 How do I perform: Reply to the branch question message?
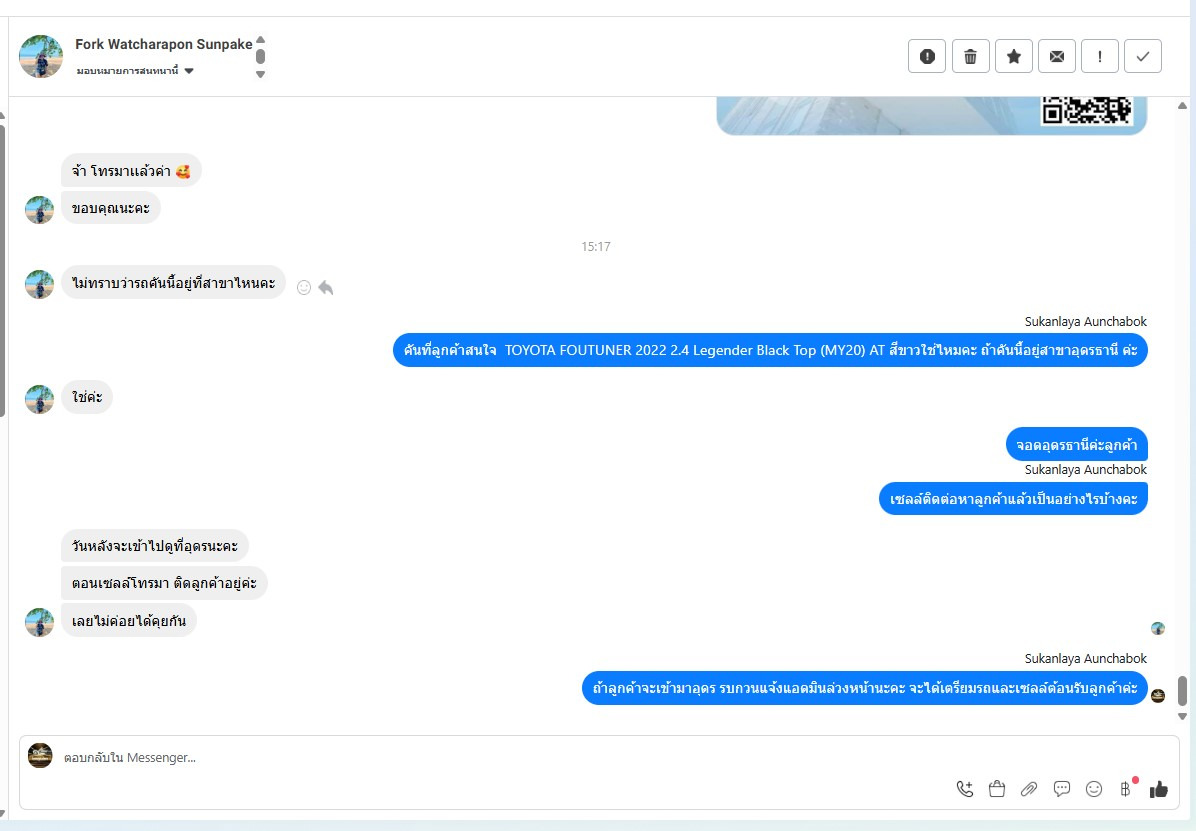pos(326,288)
